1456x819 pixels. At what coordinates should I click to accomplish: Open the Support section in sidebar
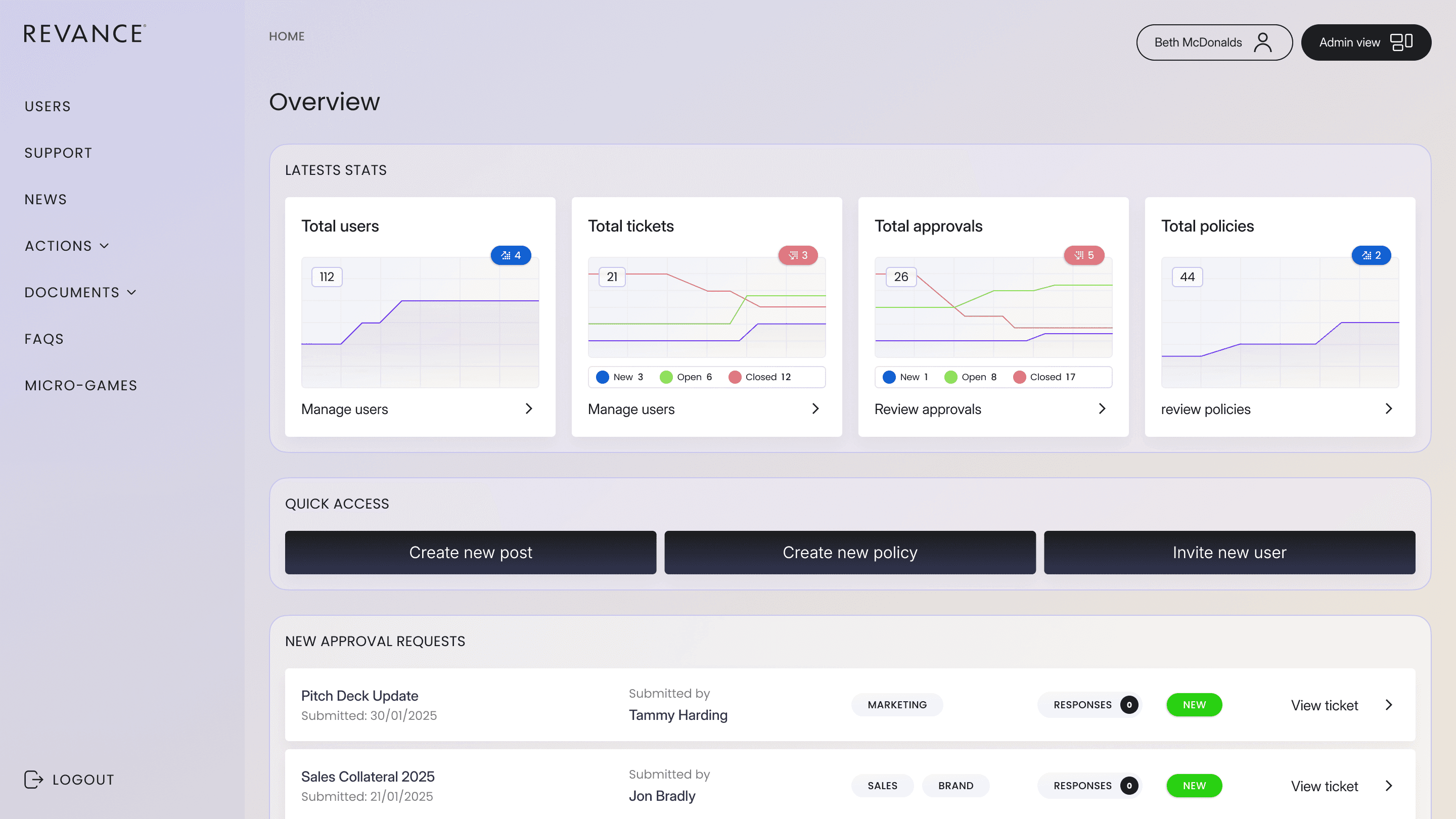tap(58, 153)
